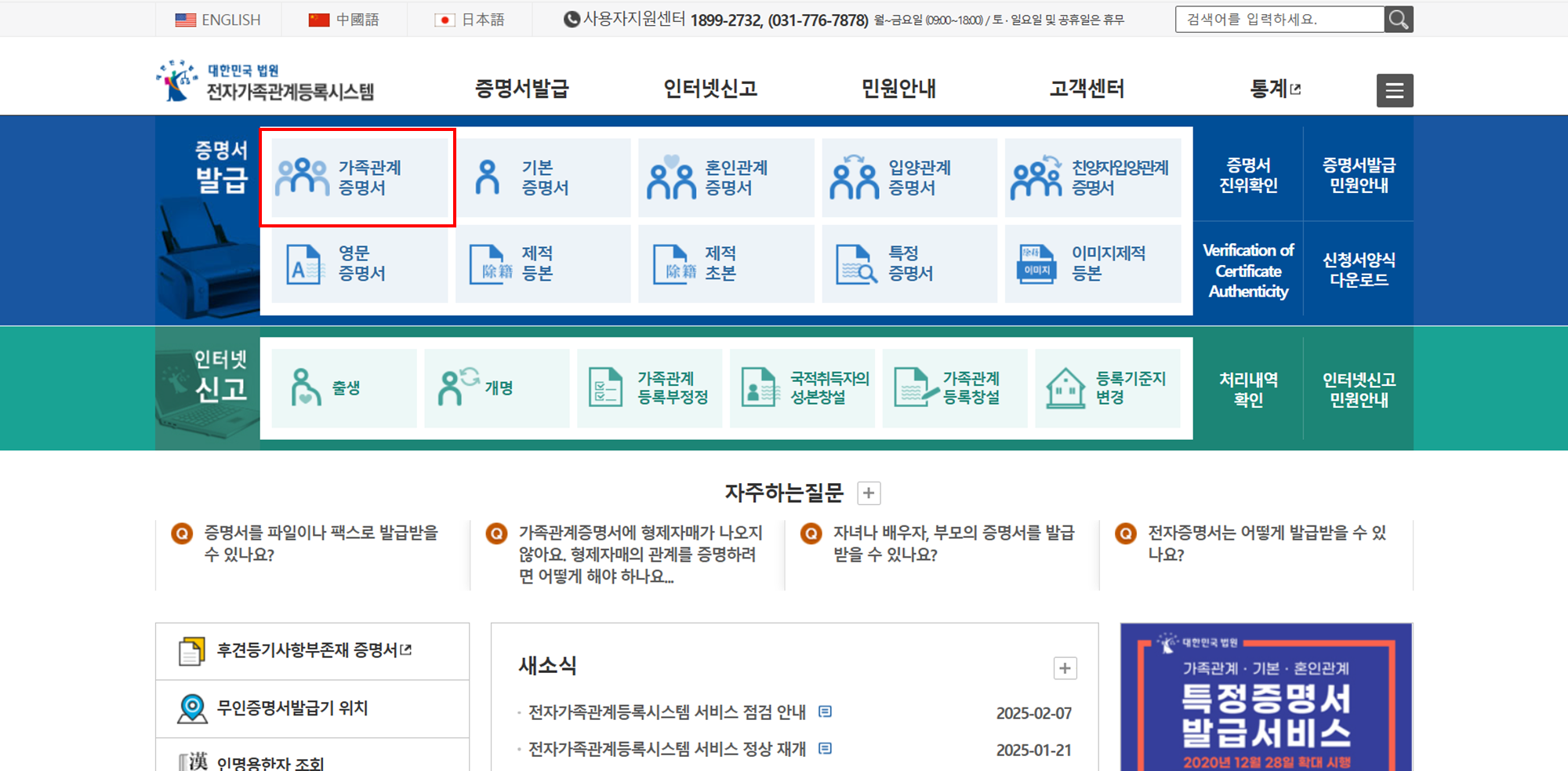
Task: Open 혼인관계증명서 marriage certificate icon
Action: coord(725,177)
